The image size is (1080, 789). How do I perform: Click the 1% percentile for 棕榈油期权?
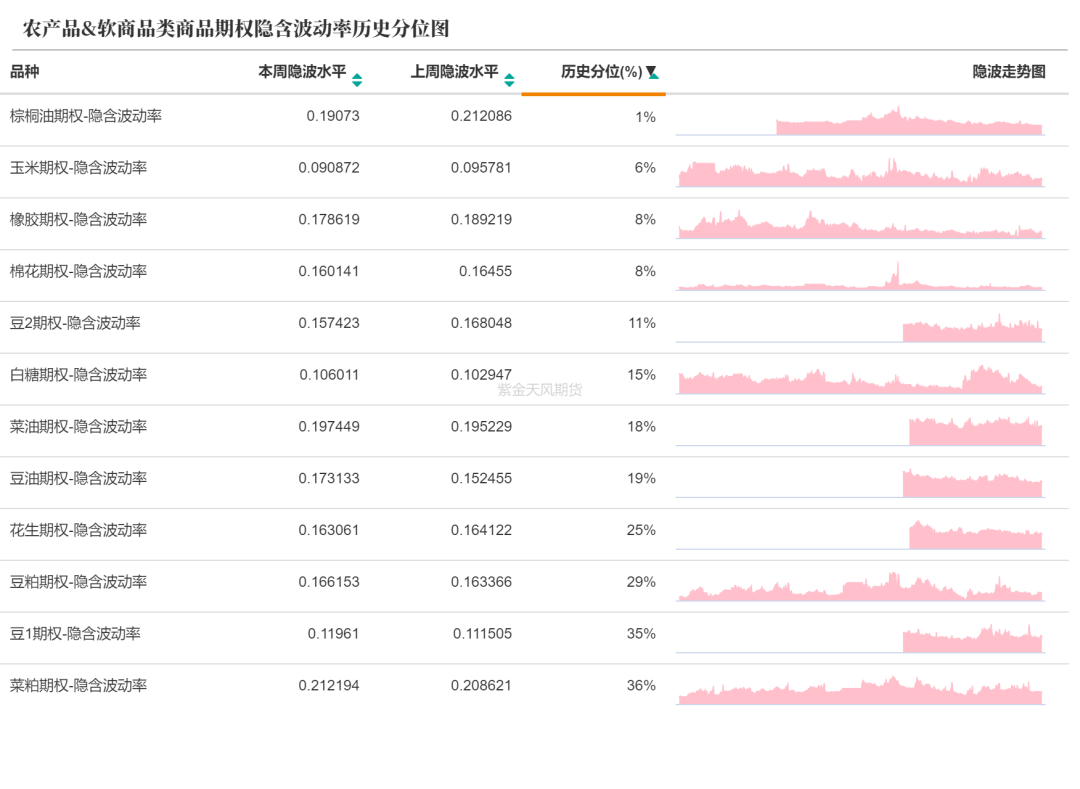645,117
